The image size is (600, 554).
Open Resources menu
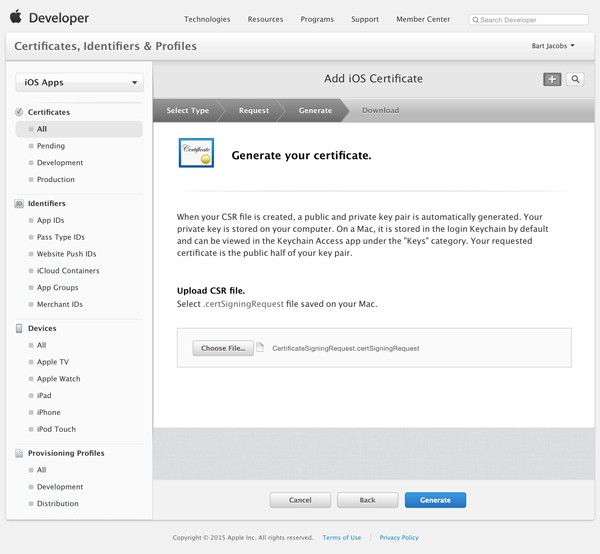(265, 19)
